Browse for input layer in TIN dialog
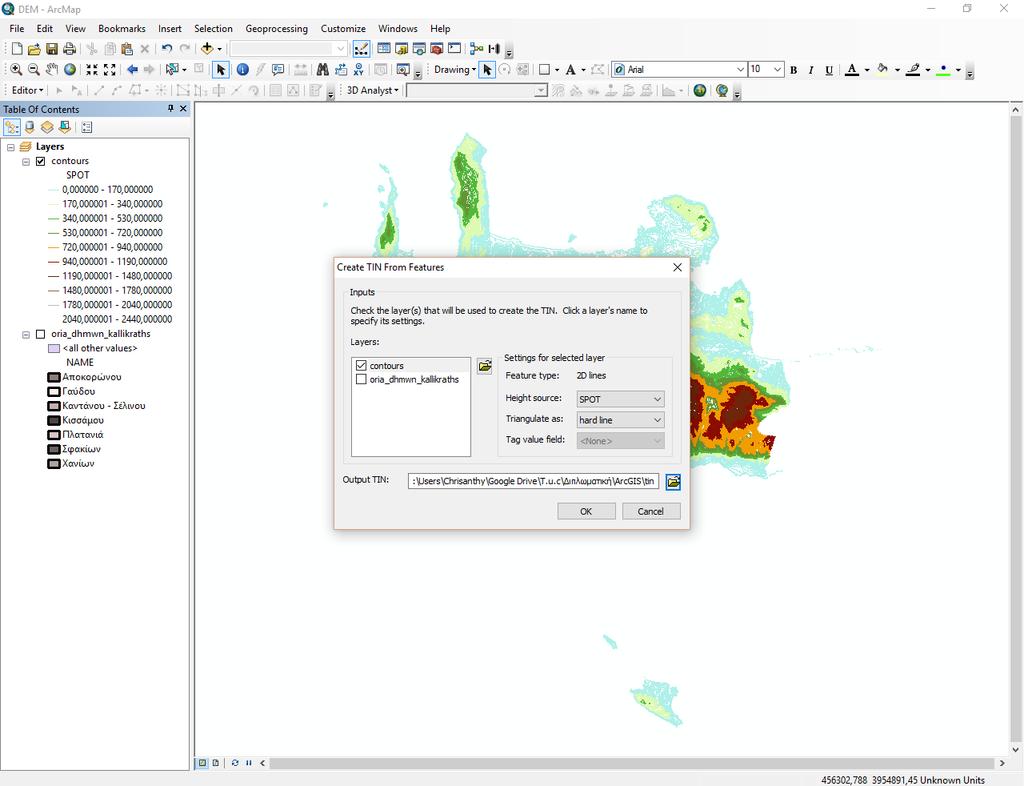 pos(485,366)
